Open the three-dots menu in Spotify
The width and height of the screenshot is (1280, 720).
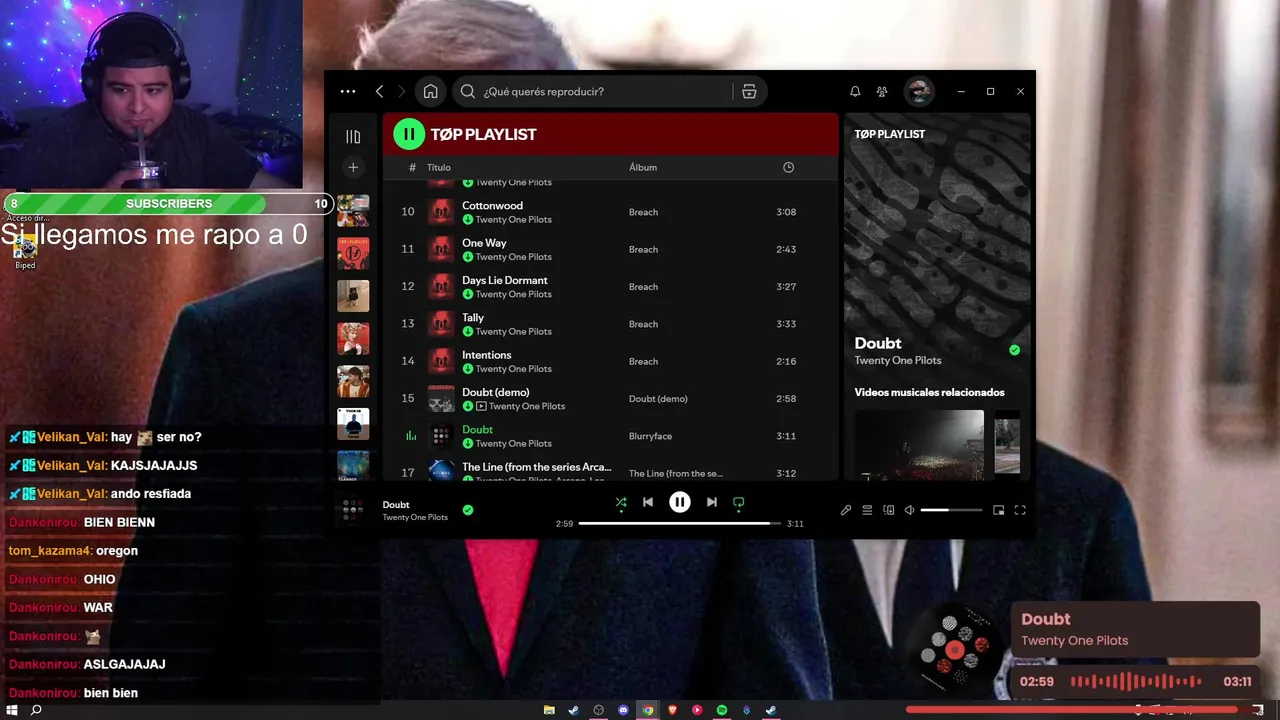(x=347, y=91)
